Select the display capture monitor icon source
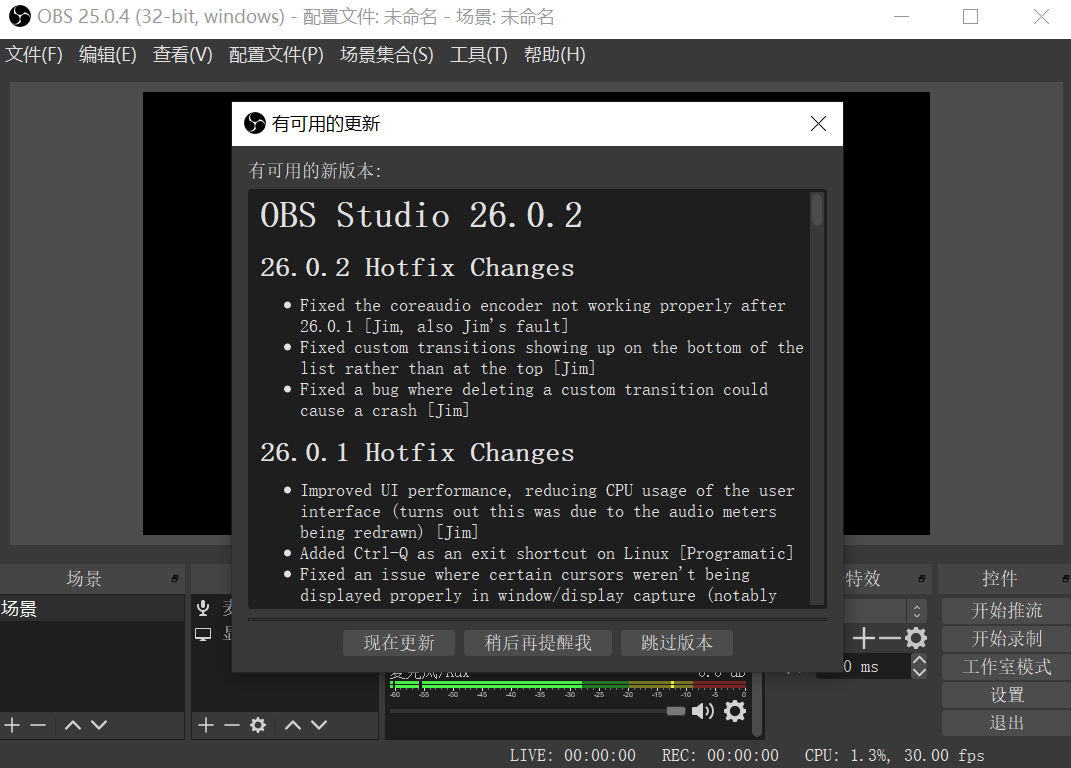 click(203, 634)
